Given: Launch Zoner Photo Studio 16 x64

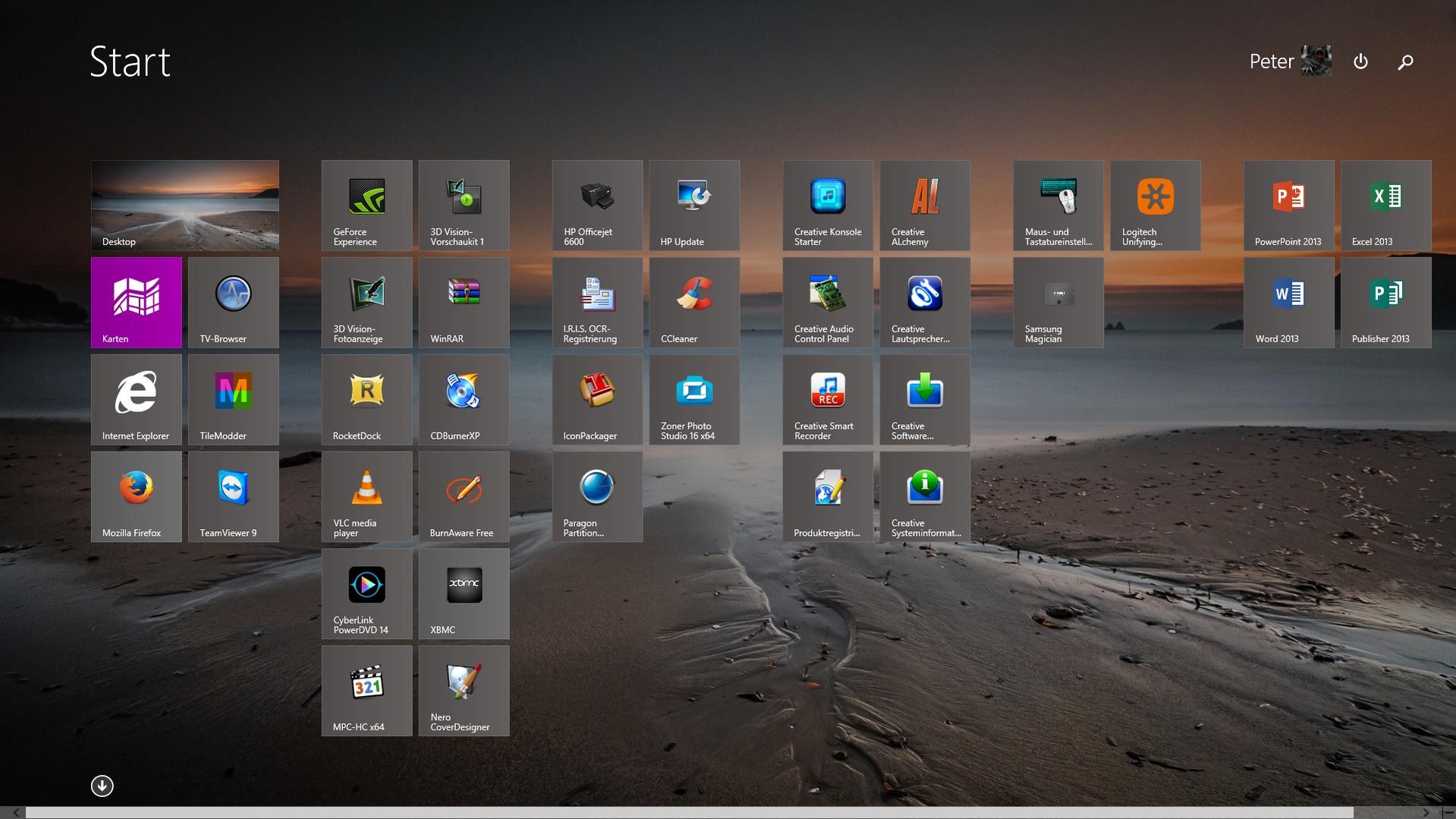Looking at the screenshot, I should 695,399.
